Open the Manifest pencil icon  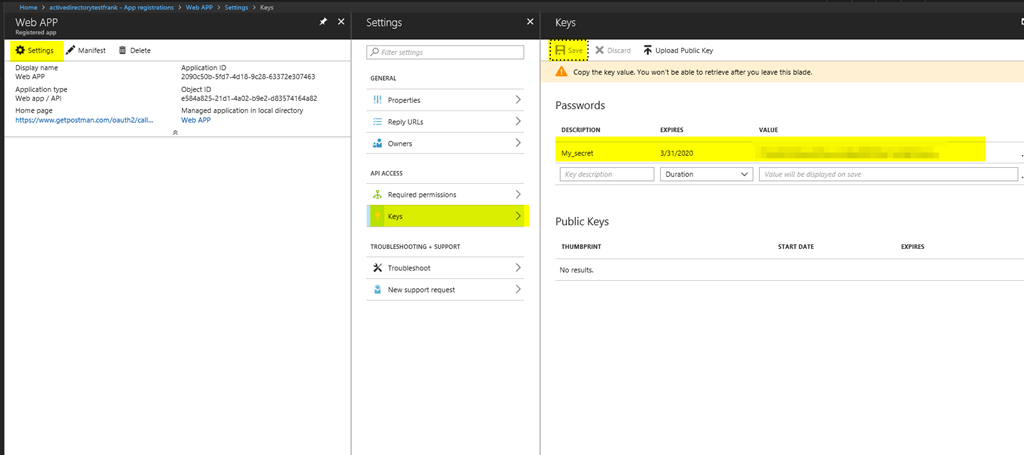click(71, 50)
